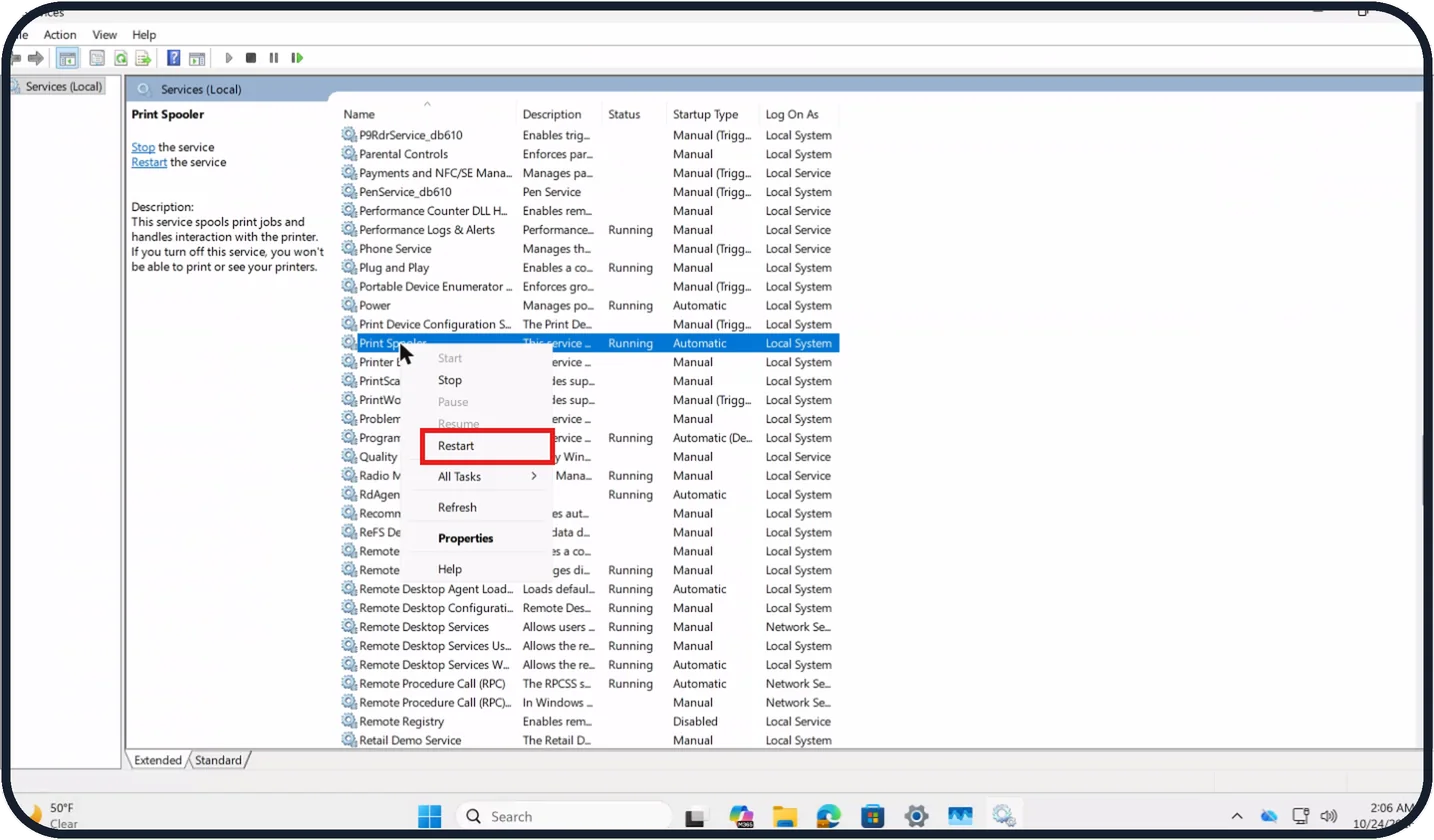Select the Portable Device Enumerator service
1434x840 pixels.
click(589, 286)
